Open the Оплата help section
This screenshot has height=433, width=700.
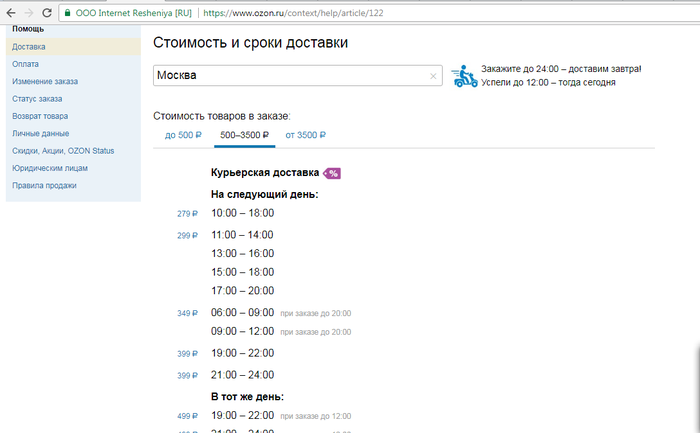coord(25,64)
